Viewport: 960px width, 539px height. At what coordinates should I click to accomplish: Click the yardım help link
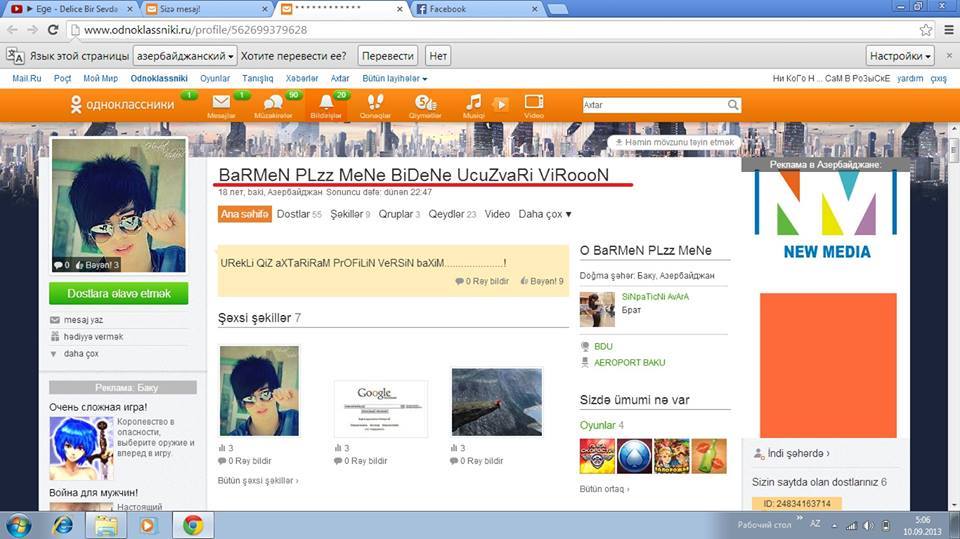click(x=910, y=78)
